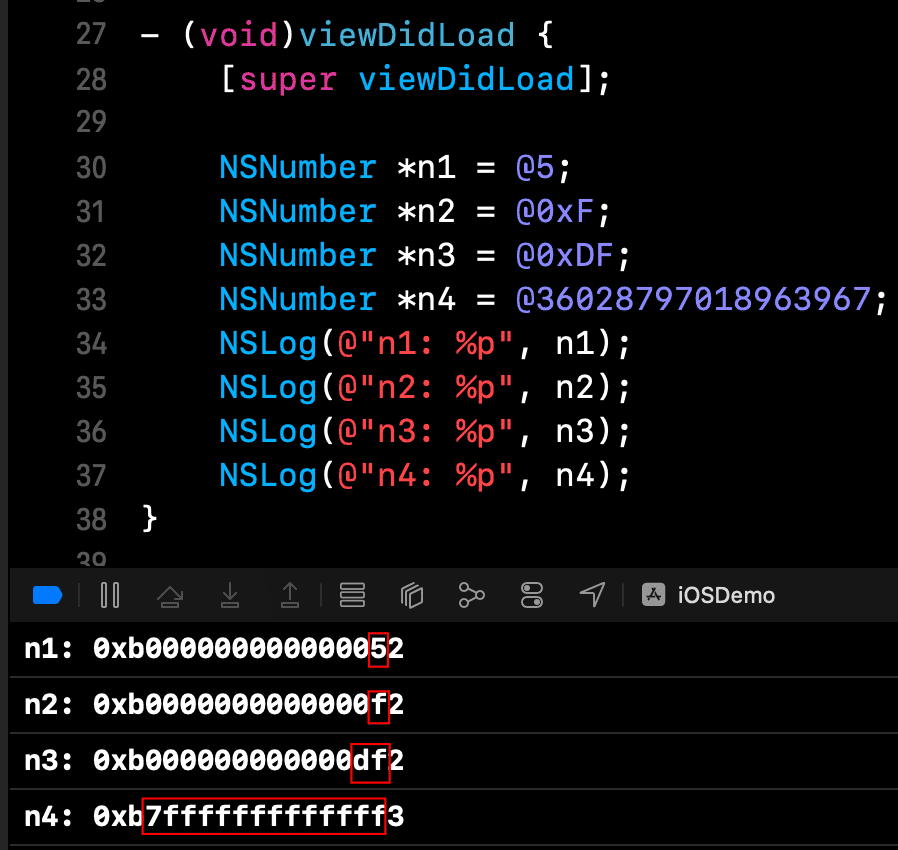Click the Step Out debug icon
Viewport: 898px width, 850px height.
(290, 596)
